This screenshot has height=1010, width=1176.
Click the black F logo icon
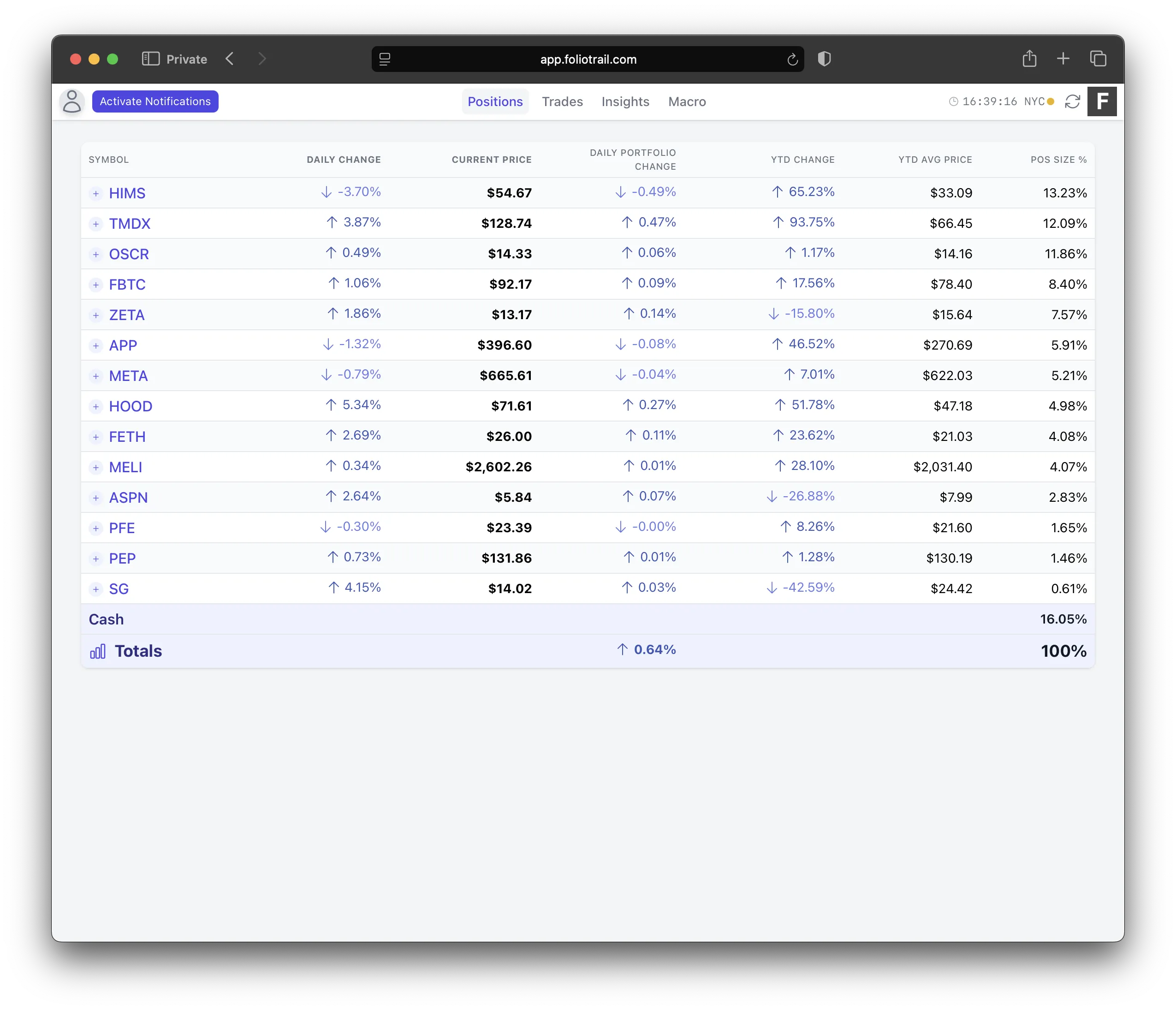point(1102,101)
